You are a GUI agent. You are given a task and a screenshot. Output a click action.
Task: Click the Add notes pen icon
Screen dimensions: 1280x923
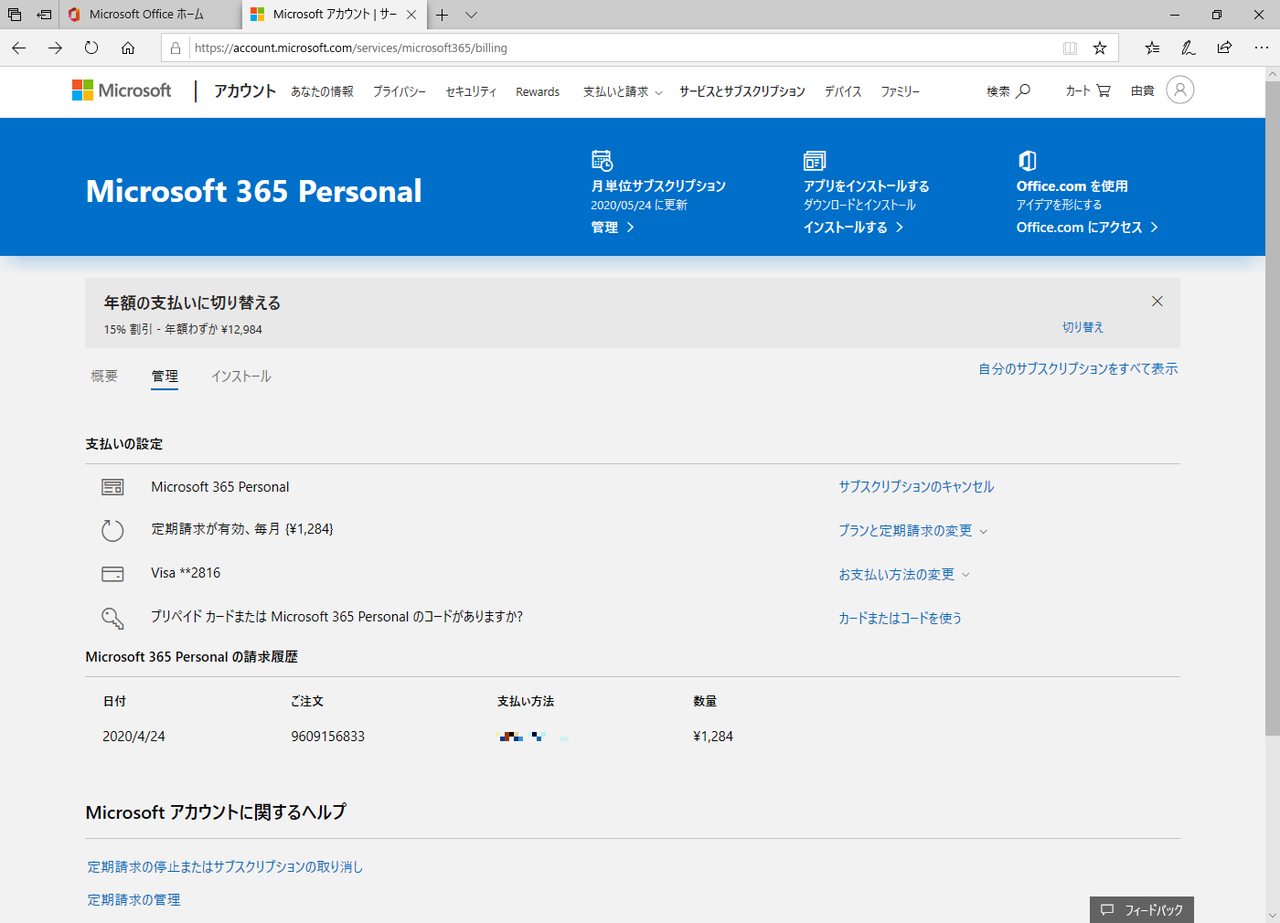click(x=1188, y=47)
